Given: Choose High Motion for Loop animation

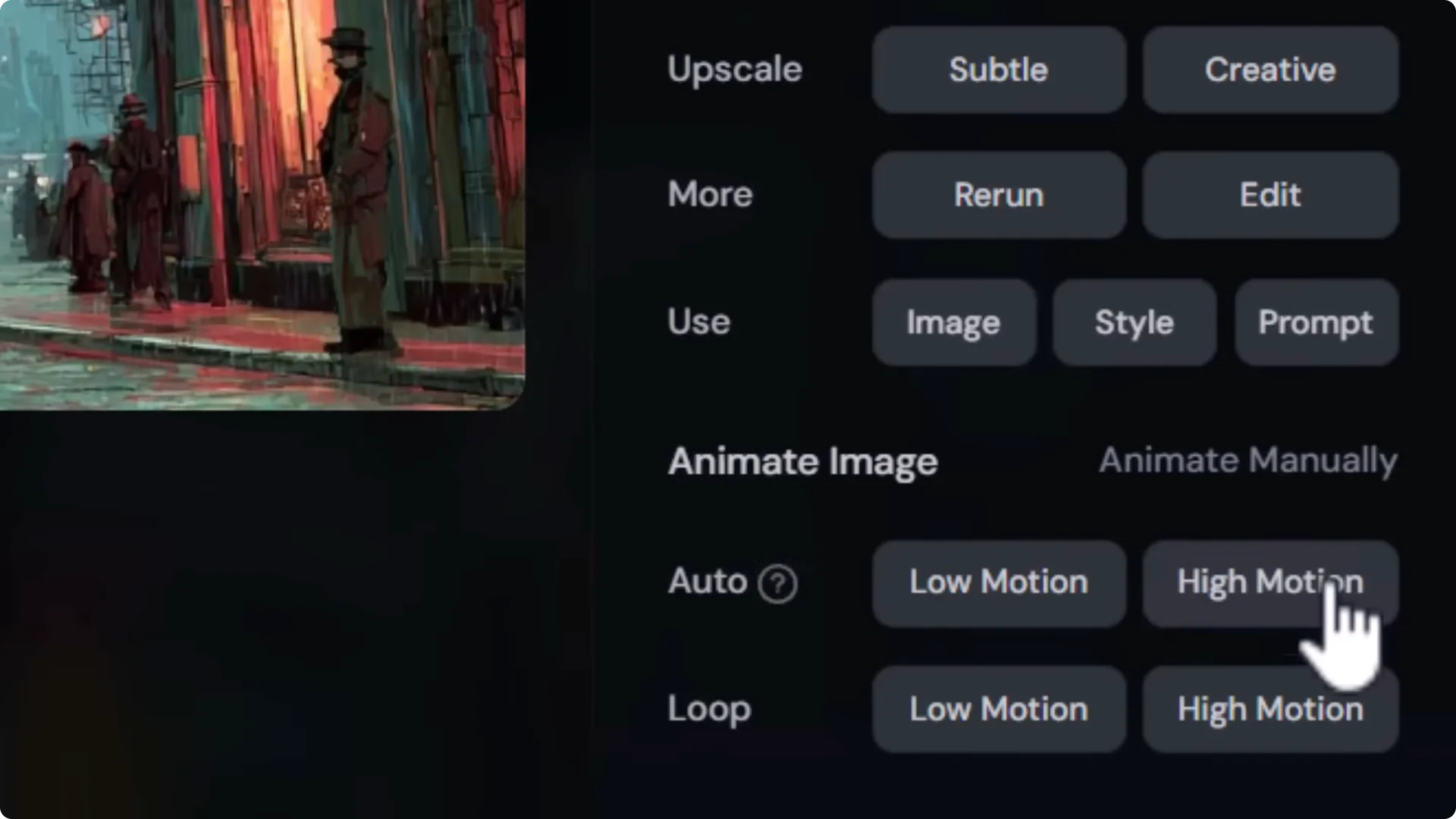Looking at the screenshot, I should 1270,709.
